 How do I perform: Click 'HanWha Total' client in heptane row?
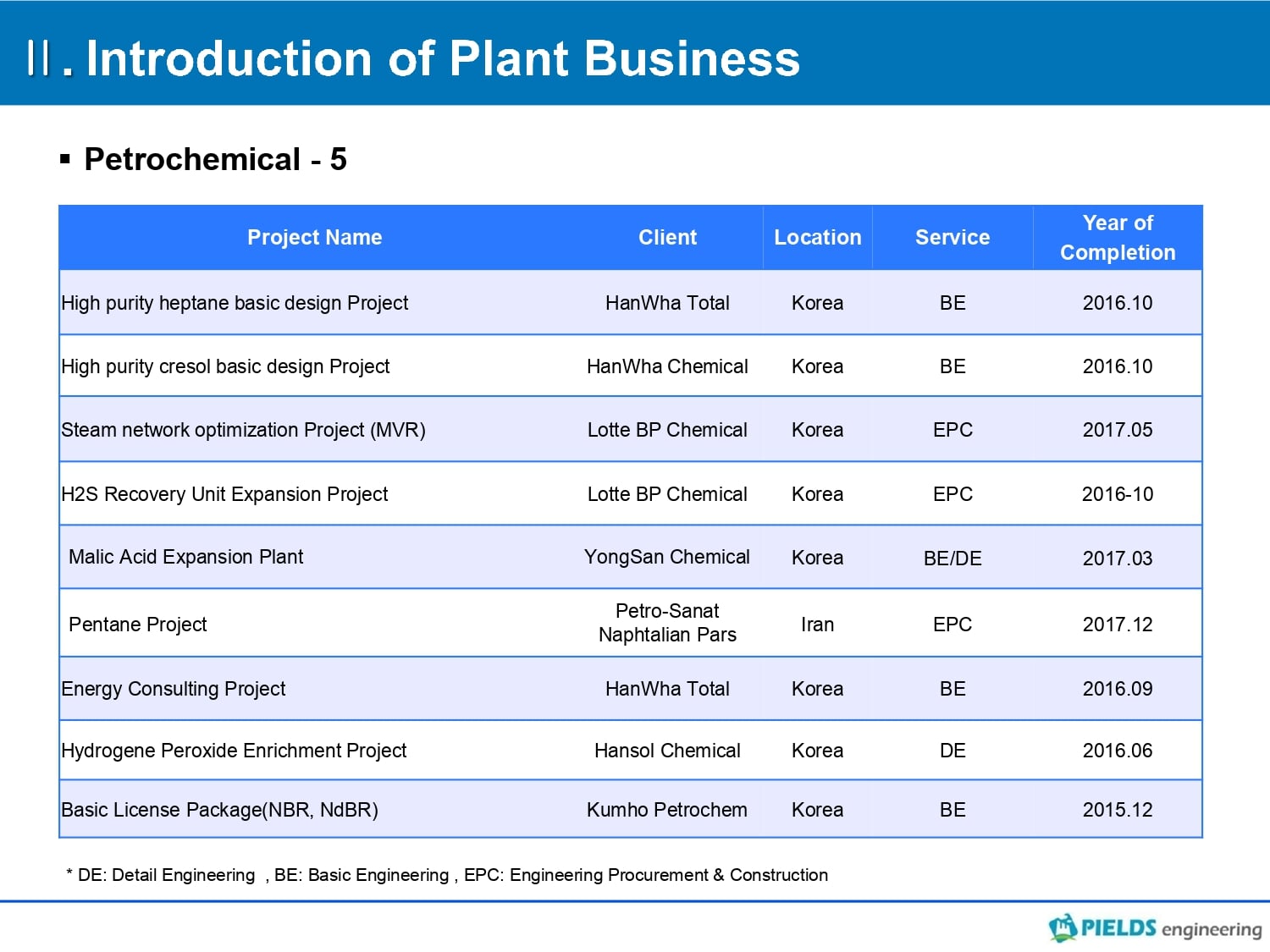[667, 303]
